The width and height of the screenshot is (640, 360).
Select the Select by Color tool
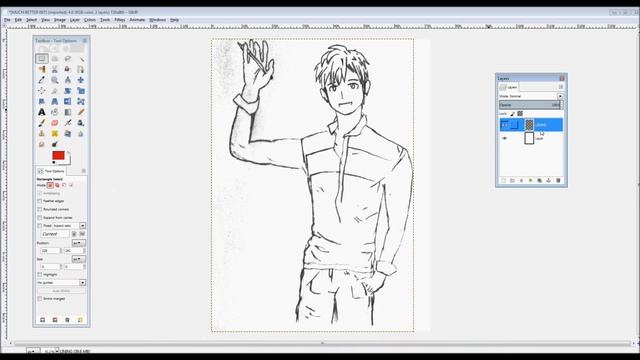tap(42, 69)
